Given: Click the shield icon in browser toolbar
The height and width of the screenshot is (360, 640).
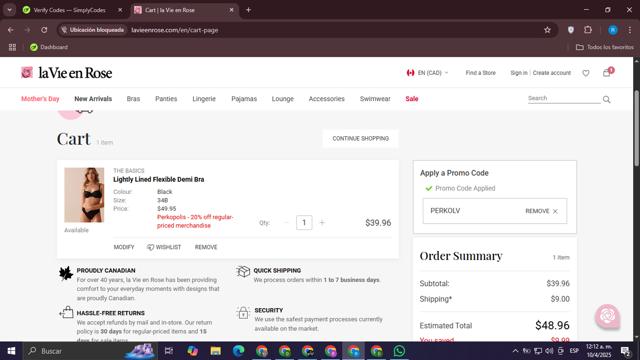Looking at the screenshot, I should [x=571, y=30].
